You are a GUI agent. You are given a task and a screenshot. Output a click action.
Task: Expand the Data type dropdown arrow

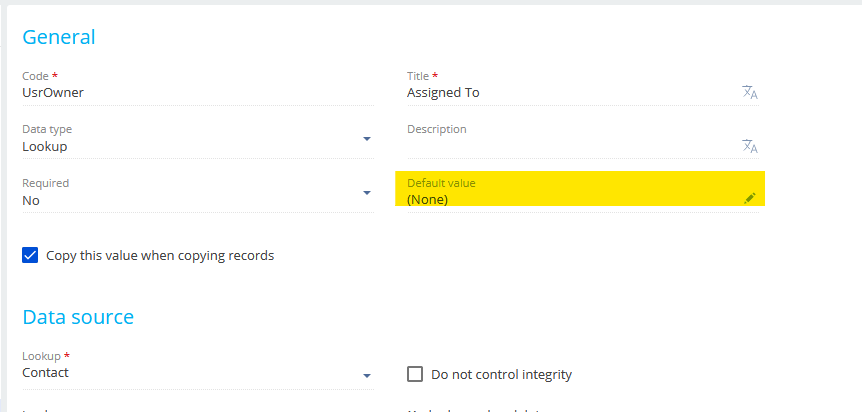tap(367, 139)
